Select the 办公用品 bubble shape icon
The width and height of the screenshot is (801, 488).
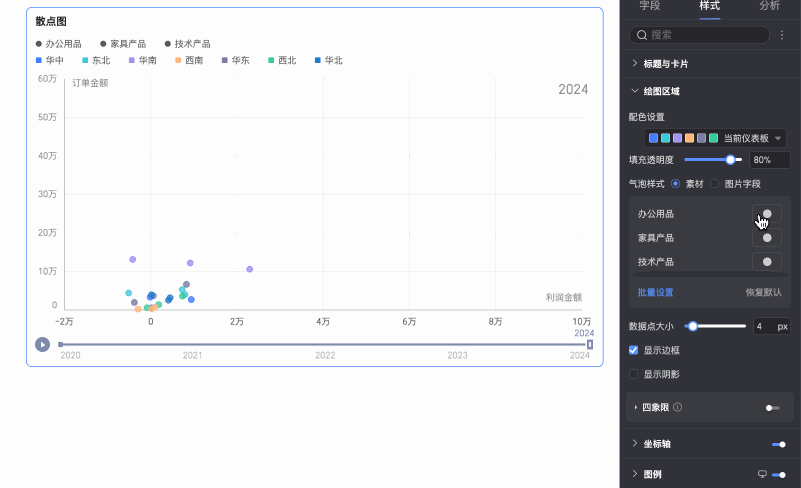tap(767, 214)
